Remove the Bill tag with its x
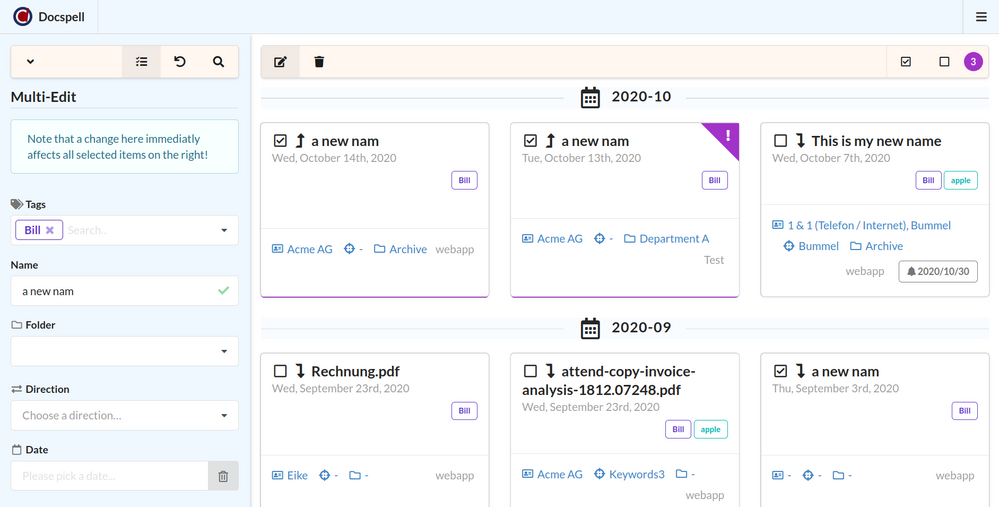This screenshot has width=999, height=507. [x=50, y=230]
